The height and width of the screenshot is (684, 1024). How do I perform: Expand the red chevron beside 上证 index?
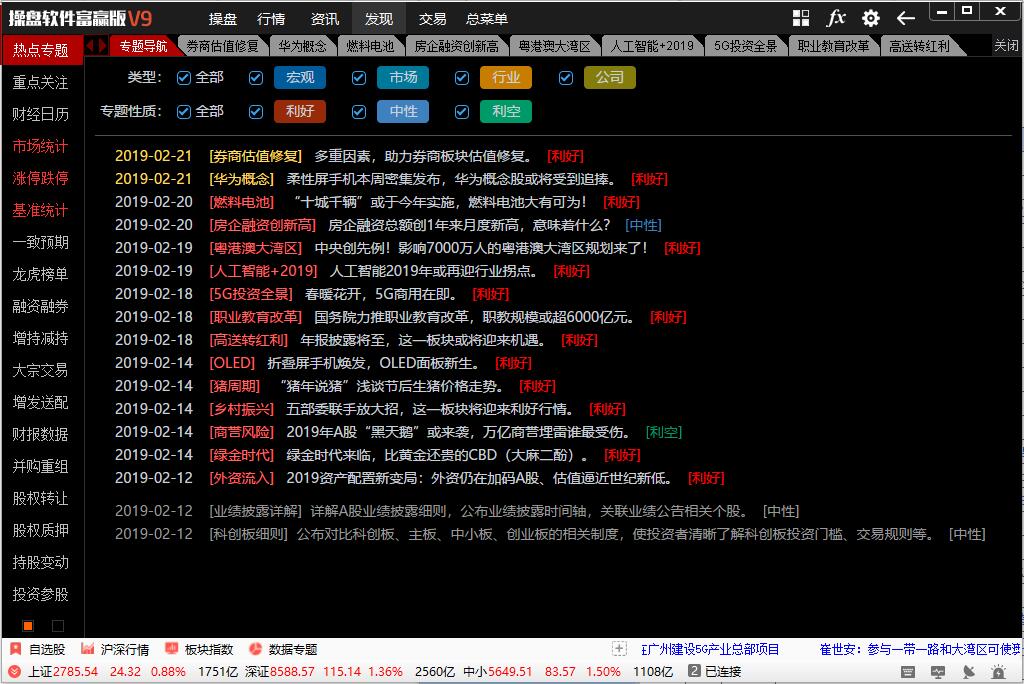(x=14, y=672)
